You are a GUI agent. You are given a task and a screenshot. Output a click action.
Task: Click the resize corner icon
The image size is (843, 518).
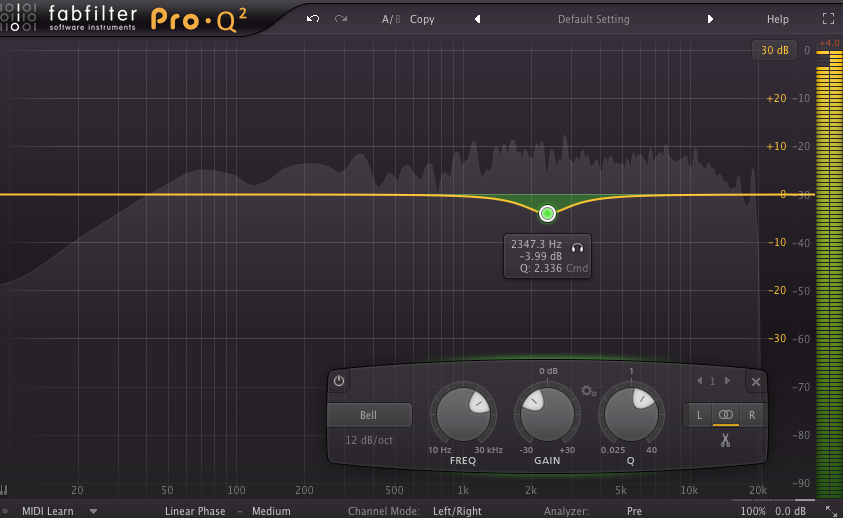pyautogui.click(x=831, y=510)
